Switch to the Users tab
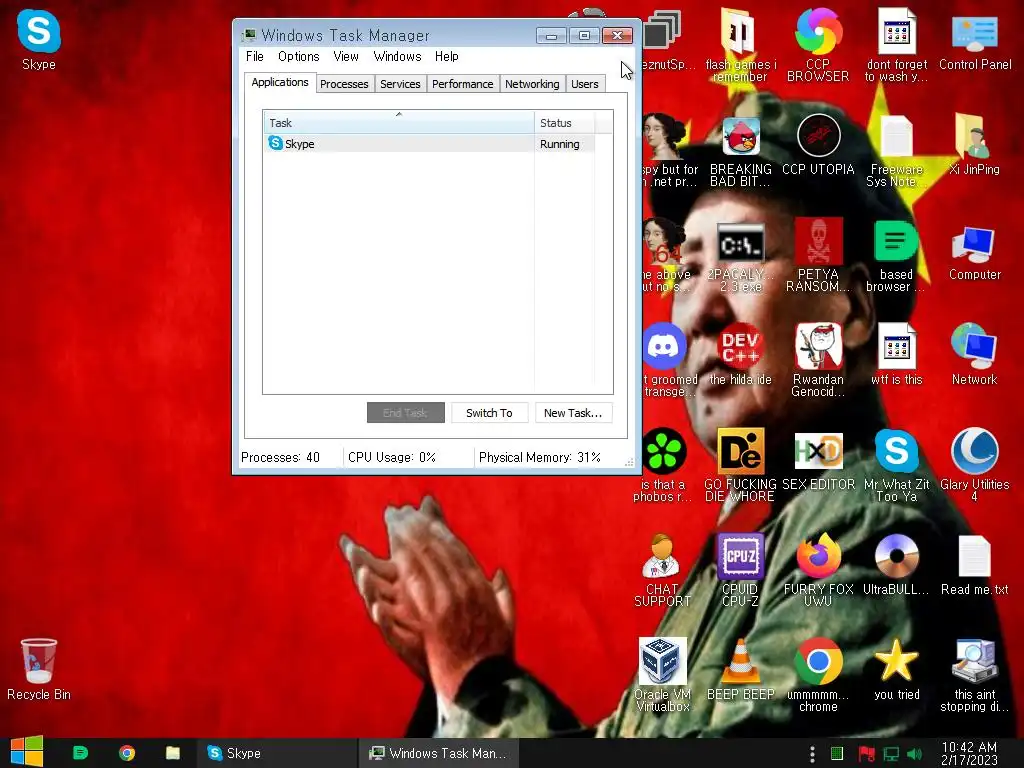The image size is (1024, 768). tap(584, 84)
